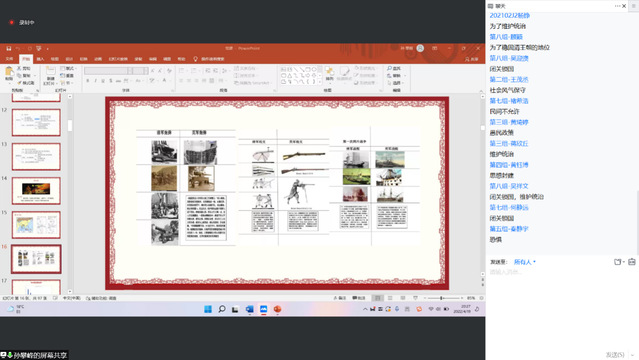
Task: Click the Find magnifier icon
Action: pyautogui.click(x=390, y=68)
